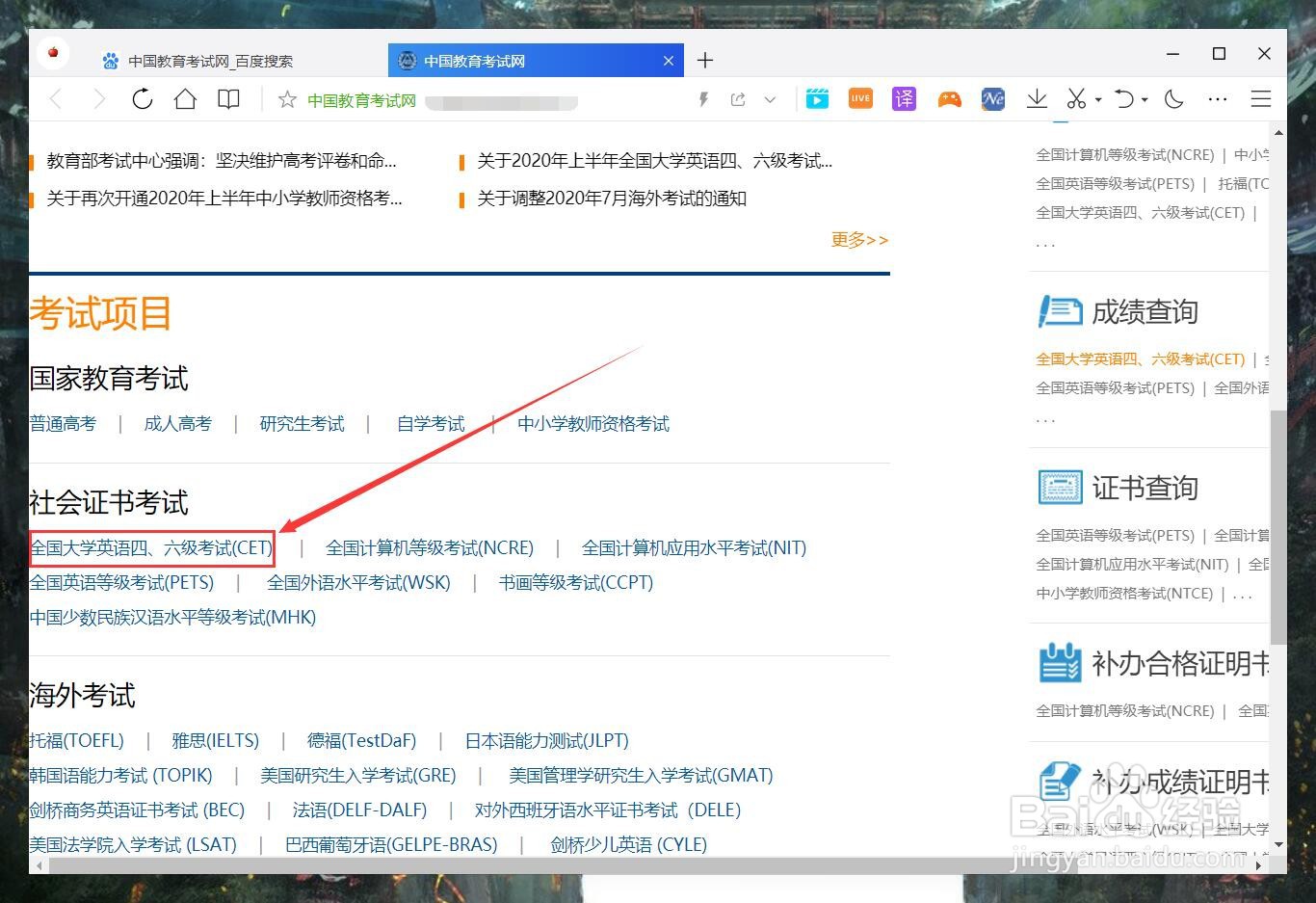Image resolution: width=1316 pixels, height=903 pixels.
Task: Click the orange LIVE streaming icon
Action: pyautogui.click(x=860, y=98)
